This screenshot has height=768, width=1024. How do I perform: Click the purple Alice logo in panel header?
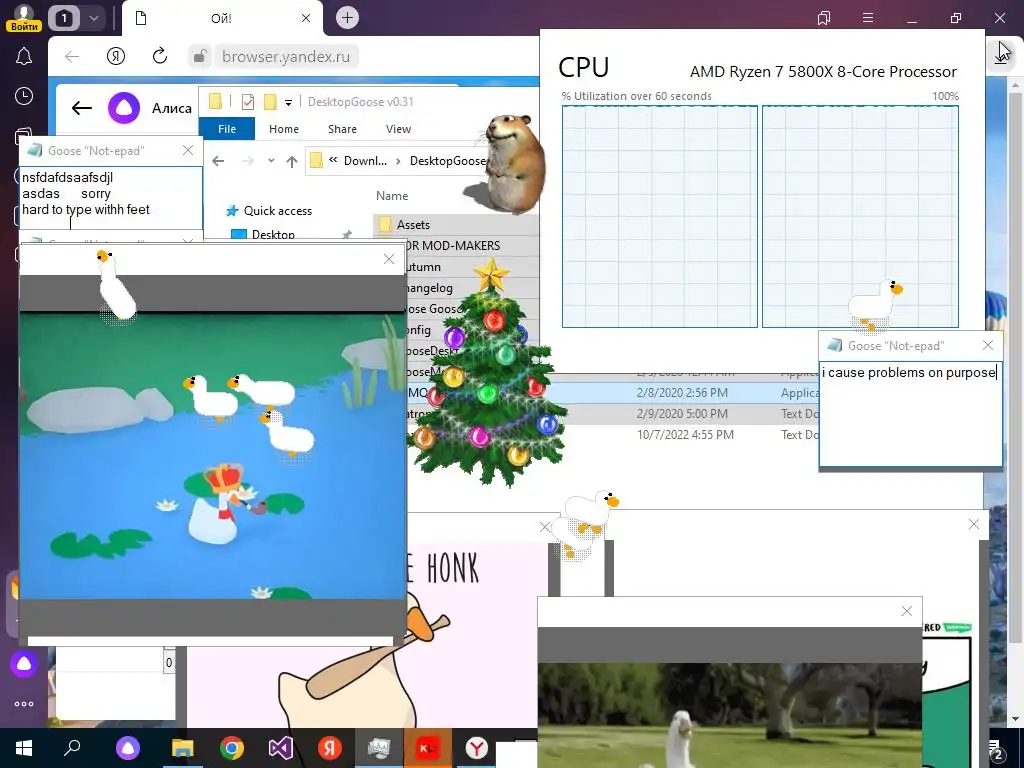(x=124, y=108)
